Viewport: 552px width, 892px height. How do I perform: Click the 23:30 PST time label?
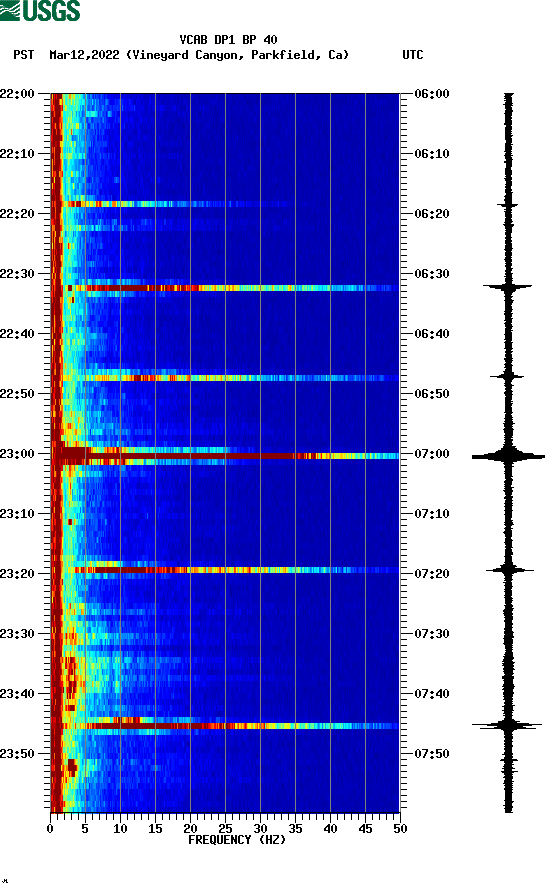pyautogui.click(x=17, y=634)
